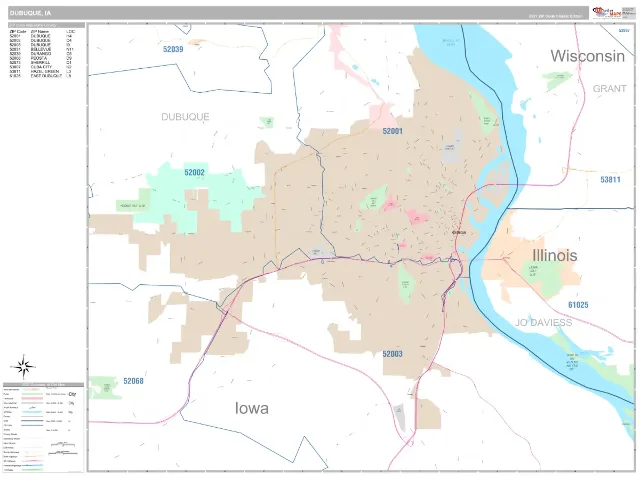Click the ZIP code index panel header bar

pos(47,25)
